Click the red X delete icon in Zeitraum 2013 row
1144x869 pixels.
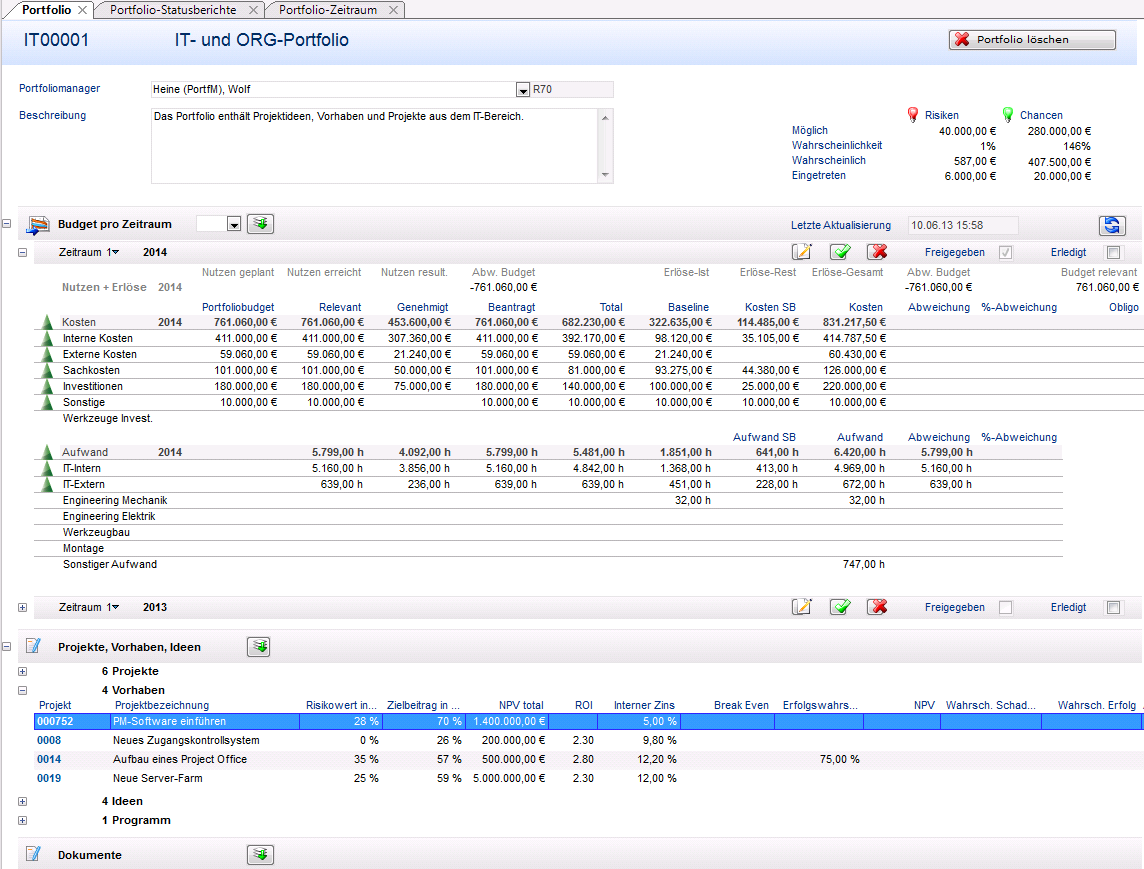[x=877, y=607]
